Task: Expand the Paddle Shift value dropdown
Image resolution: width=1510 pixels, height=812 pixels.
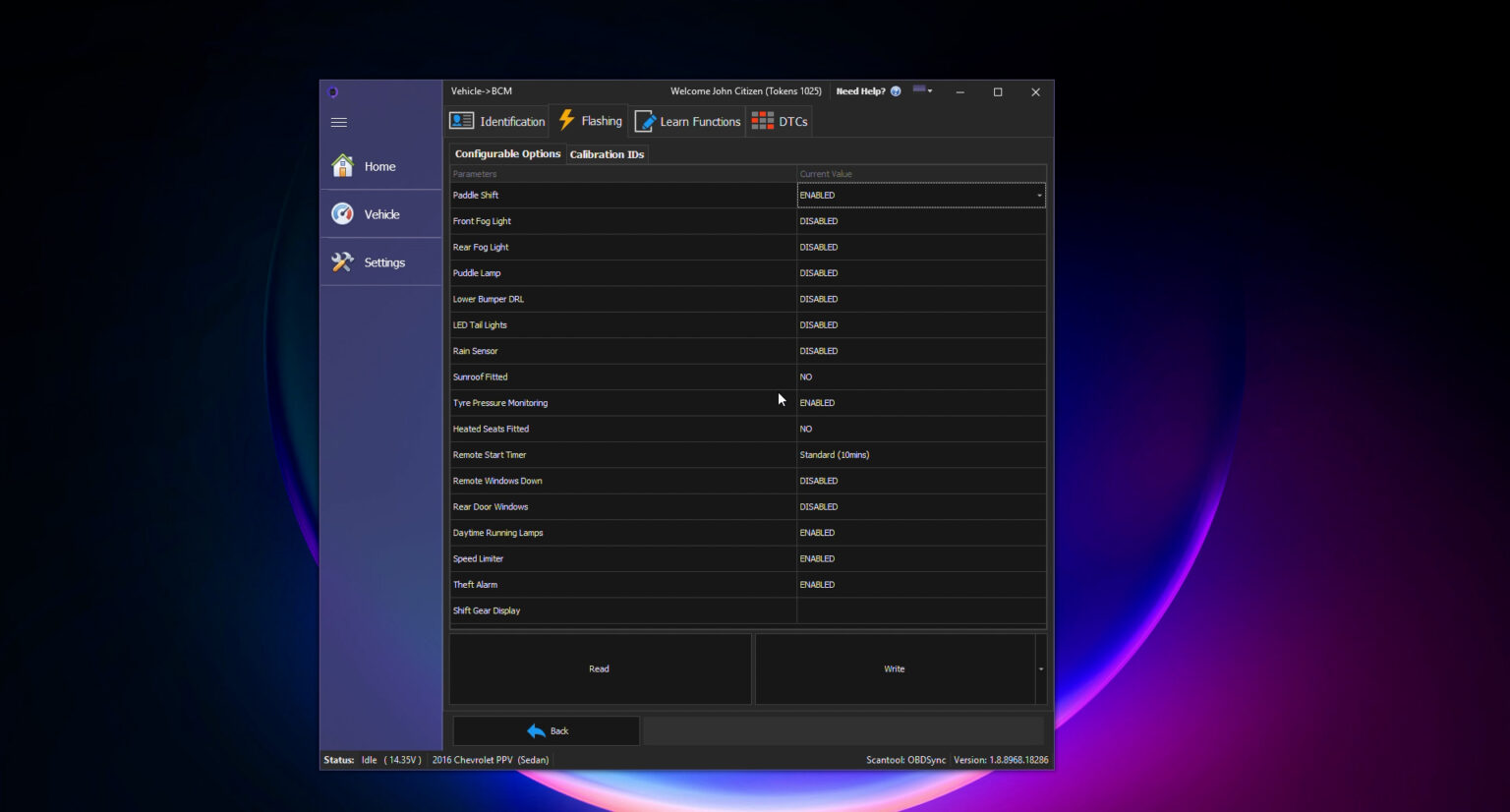Action: coord(1039,196)
